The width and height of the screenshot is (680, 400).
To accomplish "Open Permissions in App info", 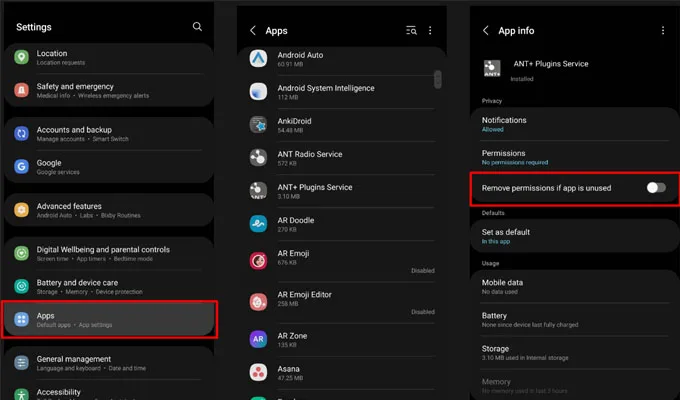I will pos(575,157).
